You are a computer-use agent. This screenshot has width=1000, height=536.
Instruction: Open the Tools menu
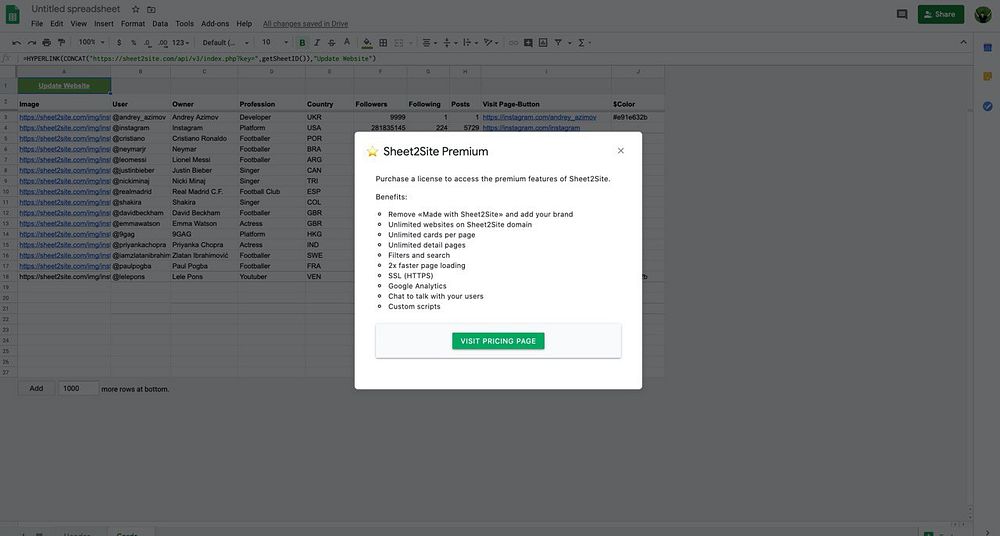tap(184, 24)
